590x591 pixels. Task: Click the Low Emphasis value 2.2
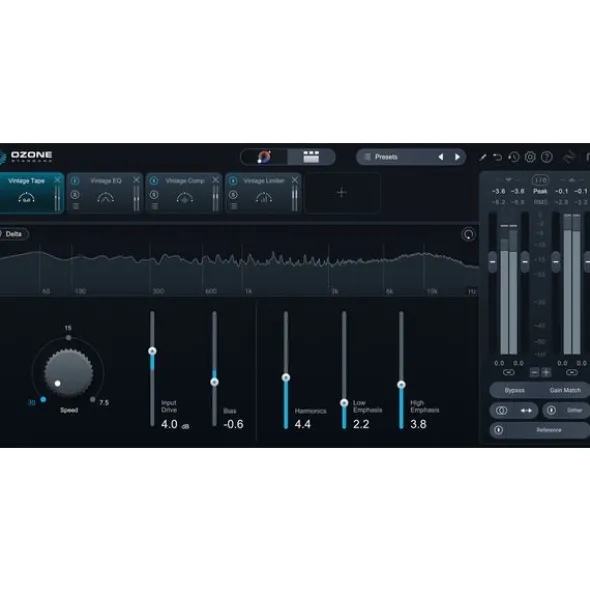pyautogui.click(x=361, y=424)
